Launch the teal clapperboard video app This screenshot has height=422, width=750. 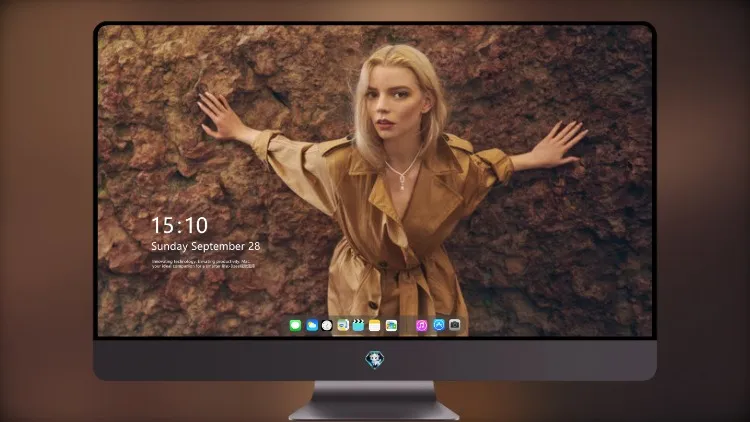358,326
